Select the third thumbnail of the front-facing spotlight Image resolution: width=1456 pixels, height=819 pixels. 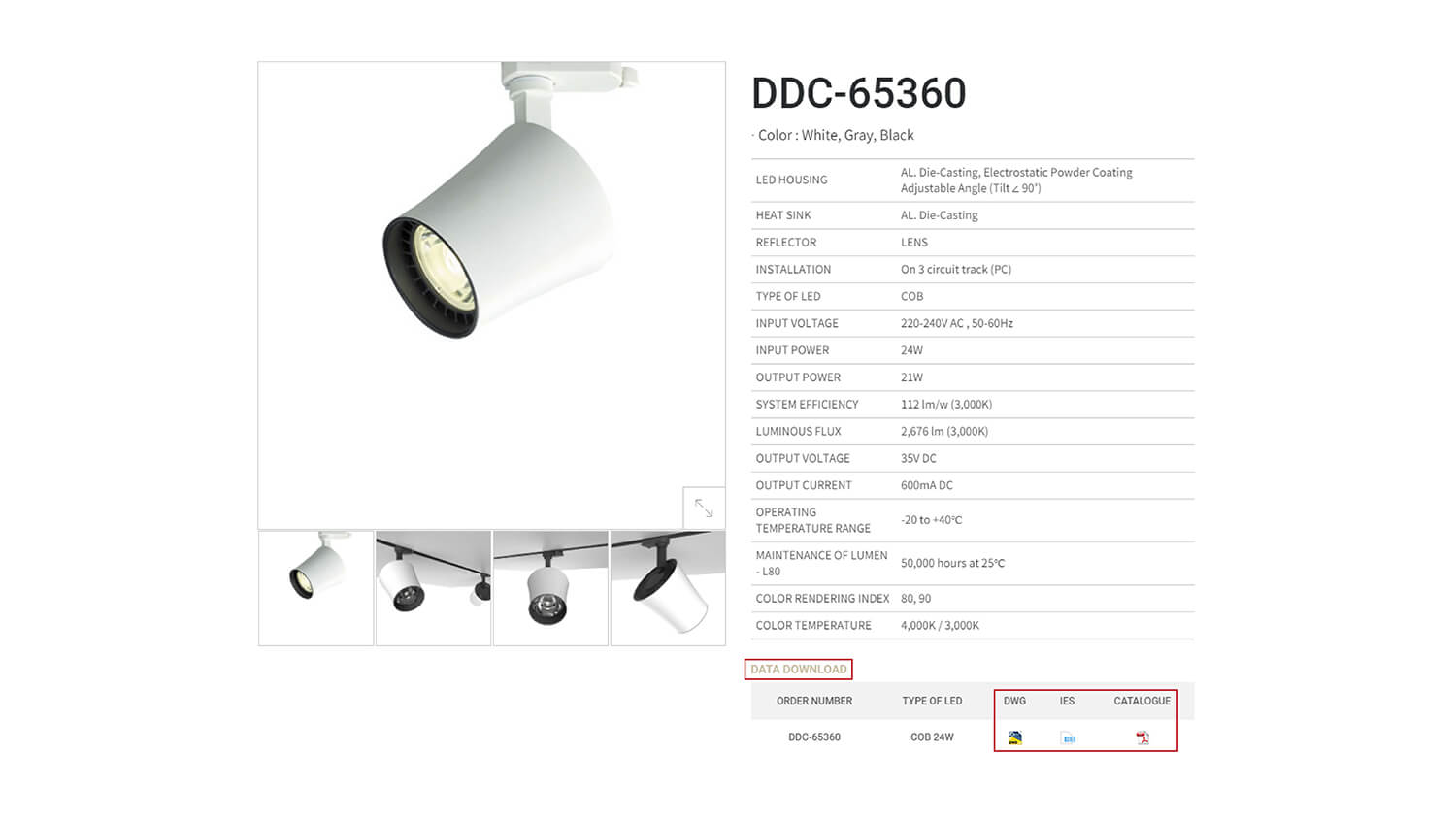coord(550,588)
